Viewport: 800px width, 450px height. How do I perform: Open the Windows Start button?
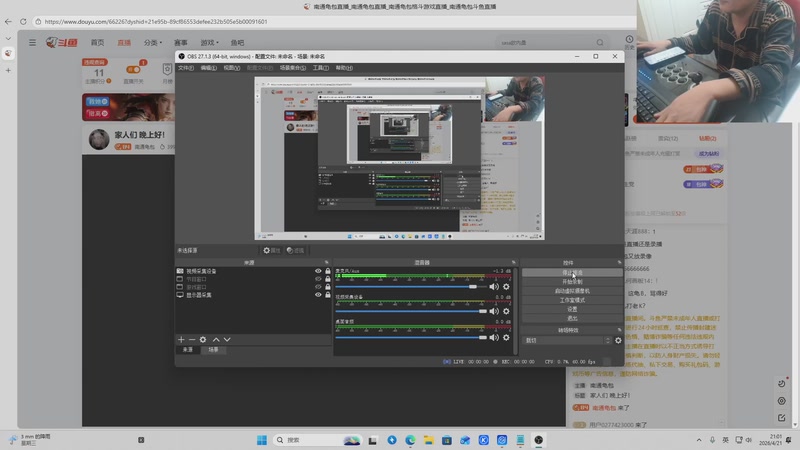(262, 440)
